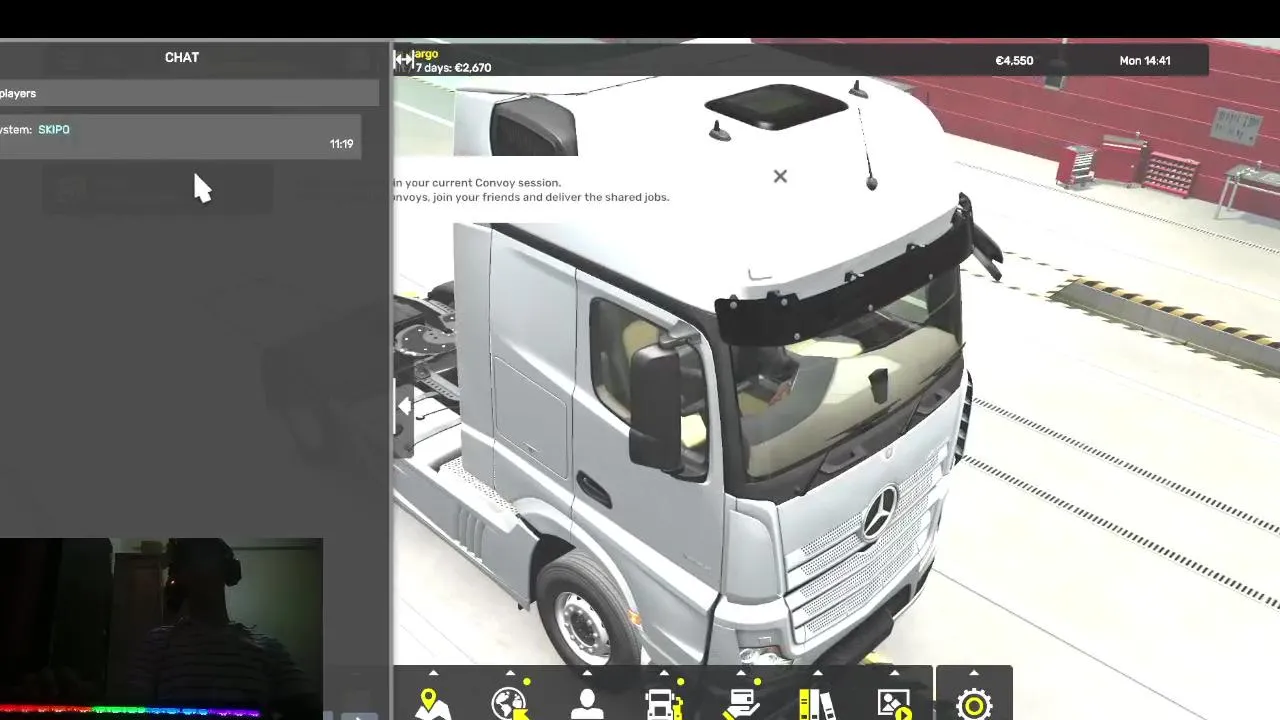Open the gear settings icon

tap(974, 705)
